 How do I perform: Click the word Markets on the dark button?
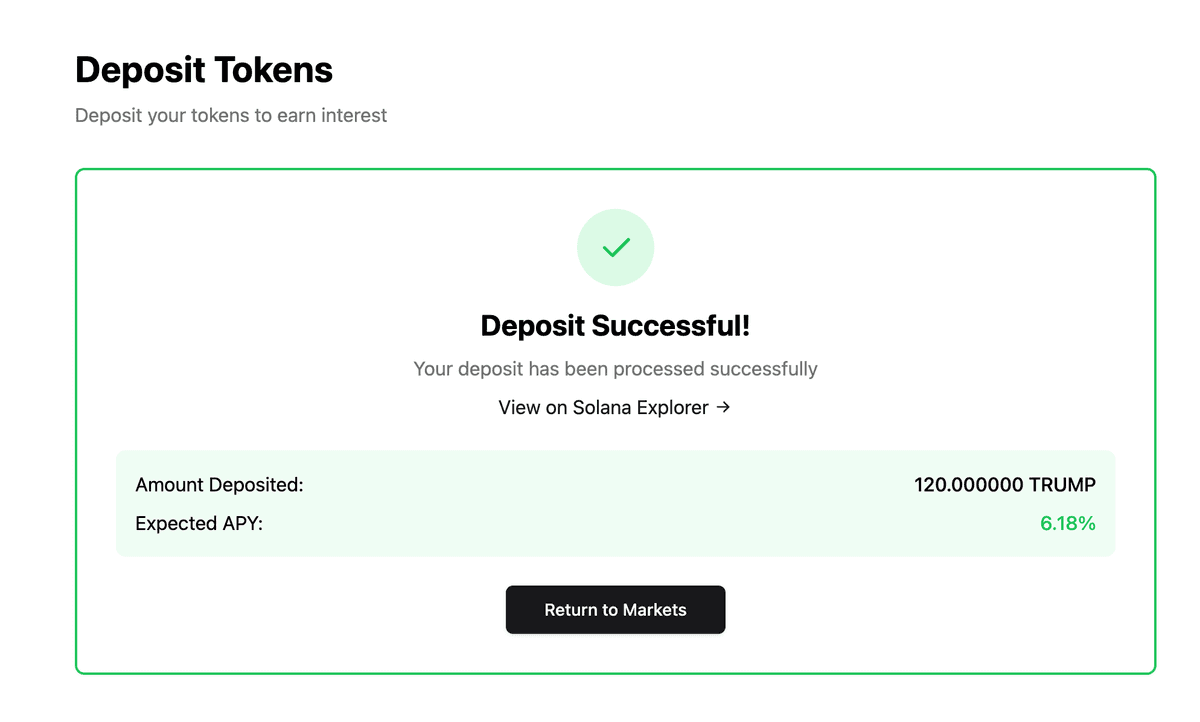point(654,610)
